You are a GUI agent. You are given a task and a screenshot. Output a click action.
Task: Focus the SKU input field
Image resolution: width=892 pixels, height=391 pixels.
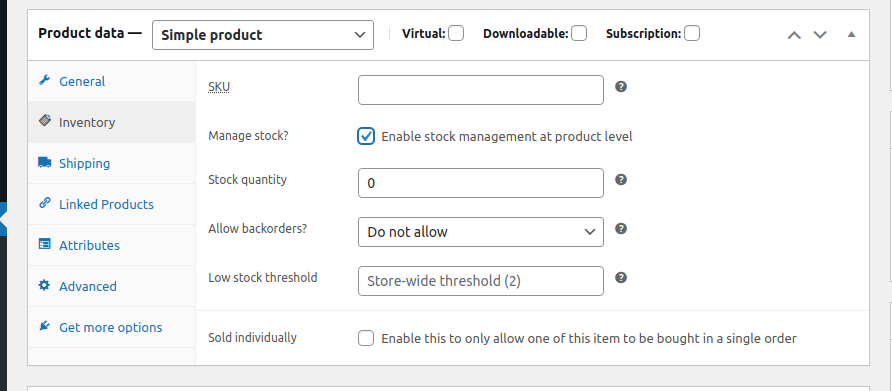tap(481, 90)
